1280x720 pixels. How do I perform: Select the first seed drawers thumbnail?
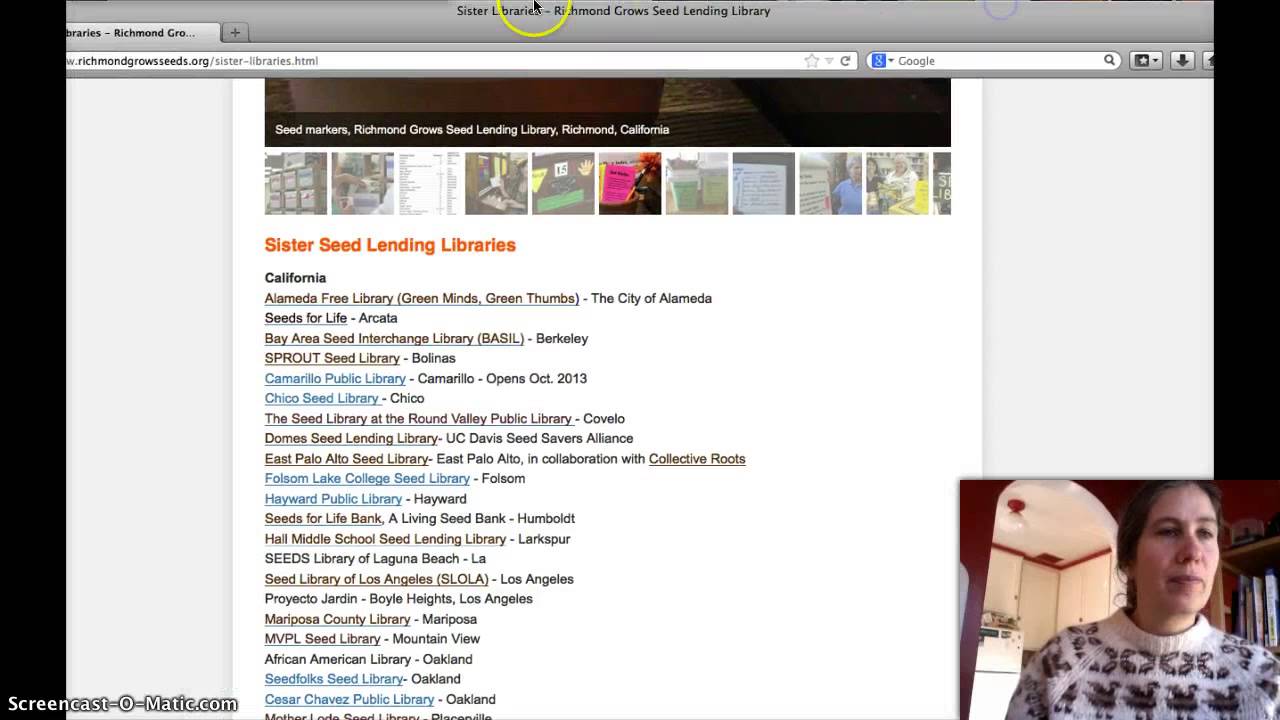click(296, 183)
